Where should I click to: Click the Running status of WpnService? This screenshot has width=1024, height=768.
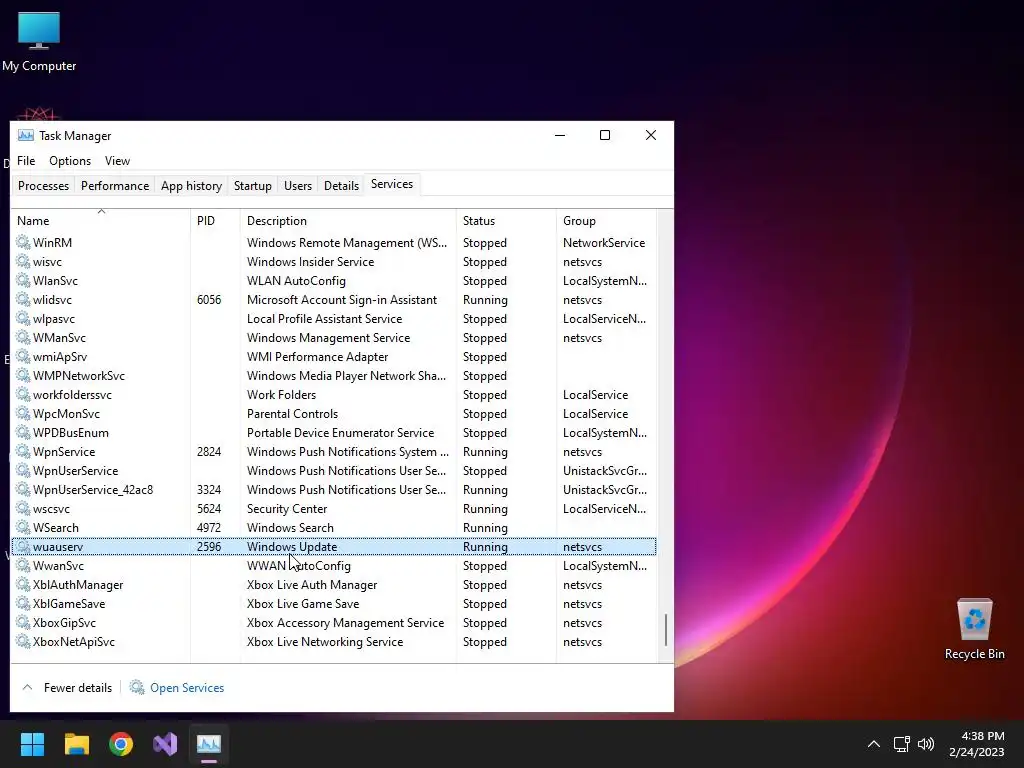click(485, 451)
